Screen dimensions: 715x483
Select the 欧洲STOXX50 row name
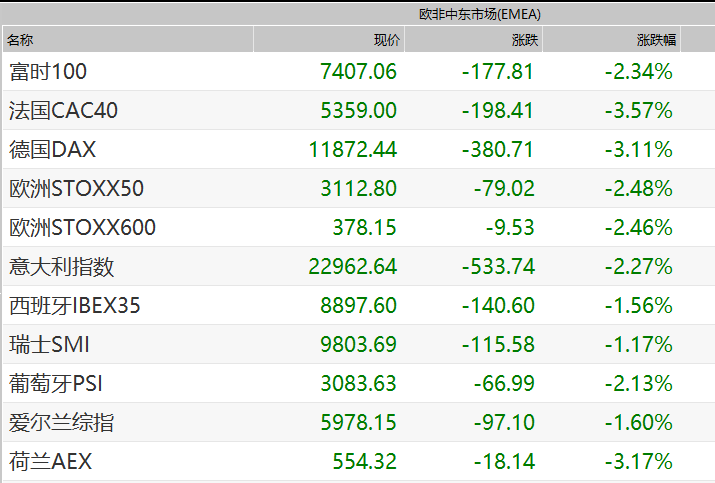click(x=76, y=188)
